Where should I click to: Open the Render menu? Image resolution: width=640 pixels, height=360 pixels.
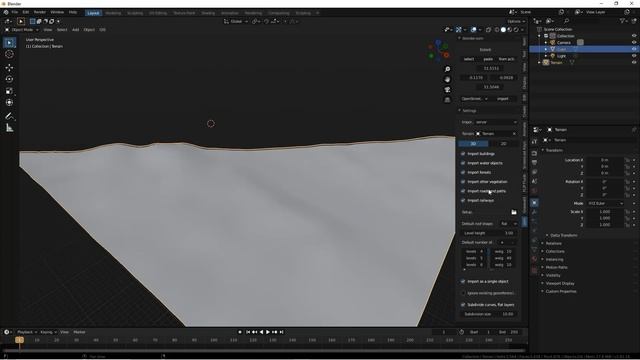40,13
